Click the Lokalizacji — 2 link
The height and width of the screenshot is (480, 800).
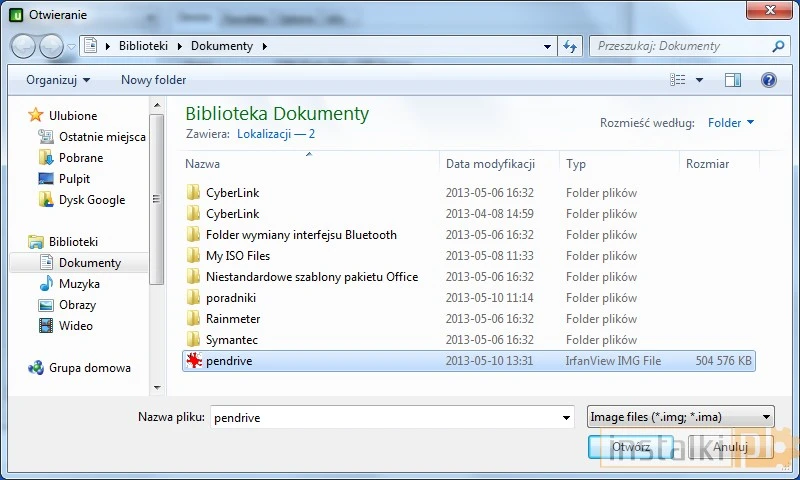(x=276, y=134)
